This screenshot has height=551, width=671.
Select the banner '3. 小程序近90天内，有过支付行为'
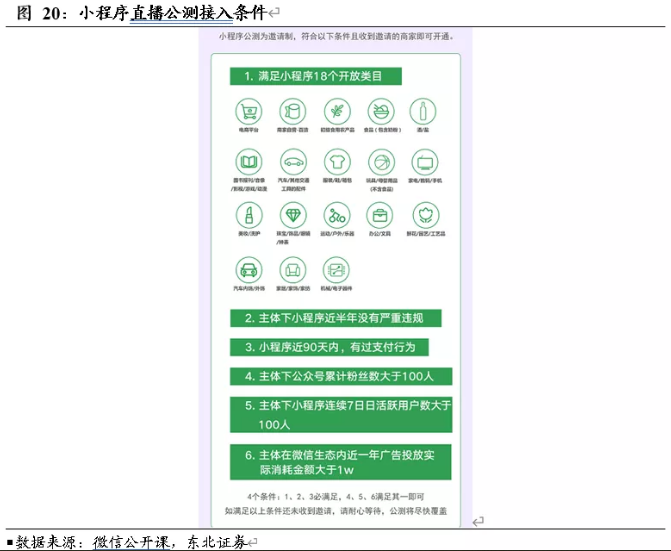tap(329, 347)
